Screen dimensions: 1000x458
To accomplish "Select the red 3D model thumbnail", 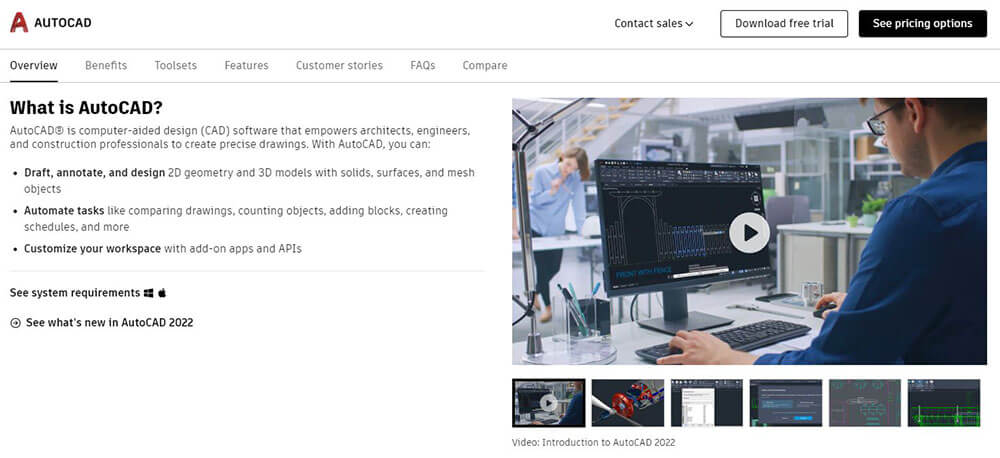I will 627,403.
